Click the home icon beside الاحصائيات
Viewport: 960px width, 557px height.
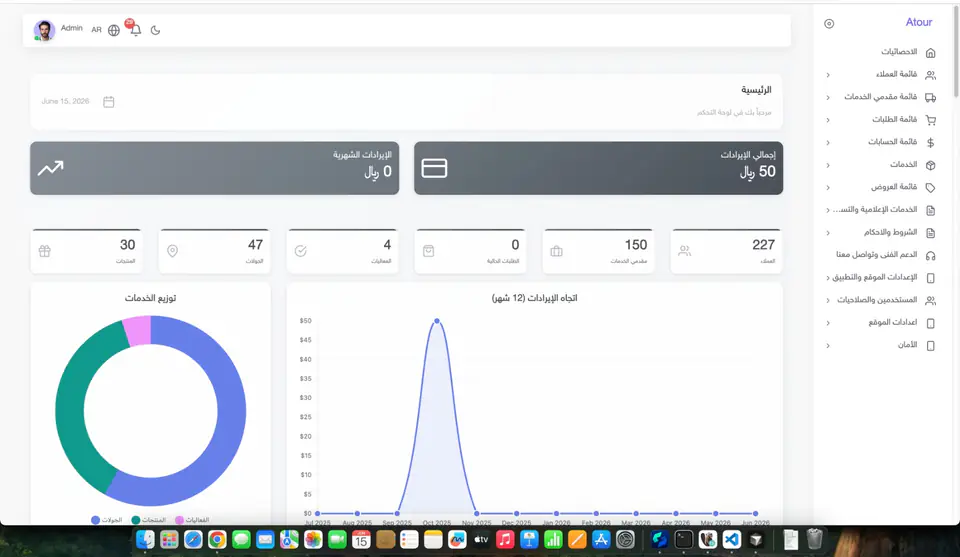point(930,53)
